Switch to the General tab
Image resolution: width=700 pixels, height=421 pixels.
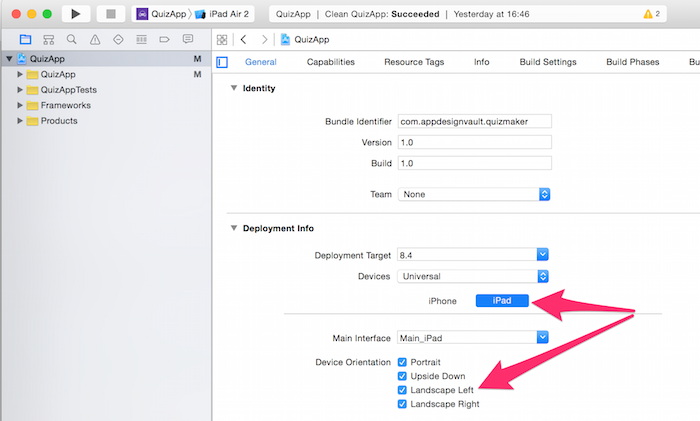[x=261, y=62]
